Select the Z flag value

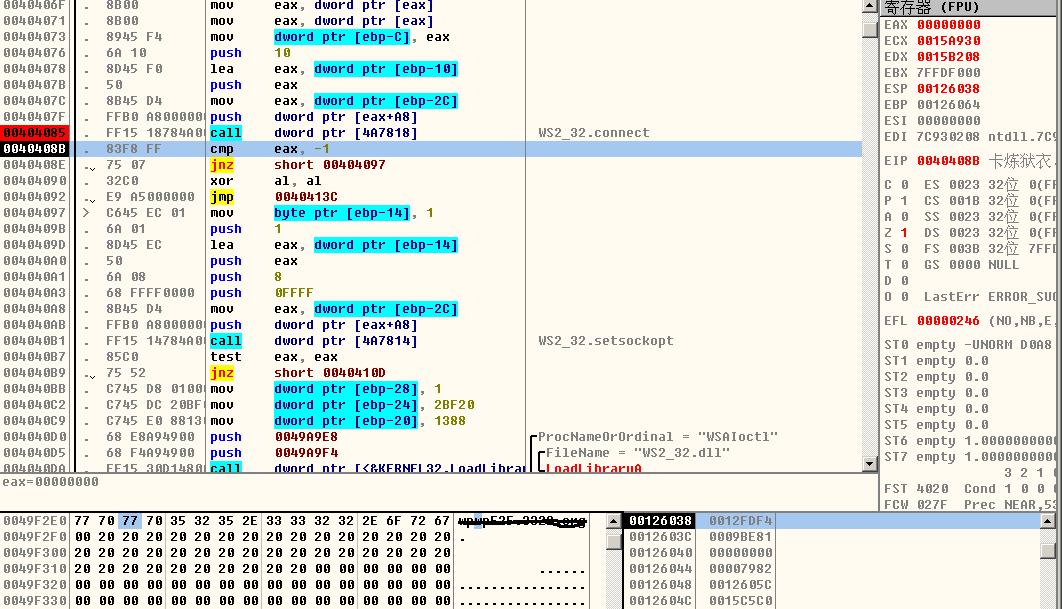[x=904, y=232]
